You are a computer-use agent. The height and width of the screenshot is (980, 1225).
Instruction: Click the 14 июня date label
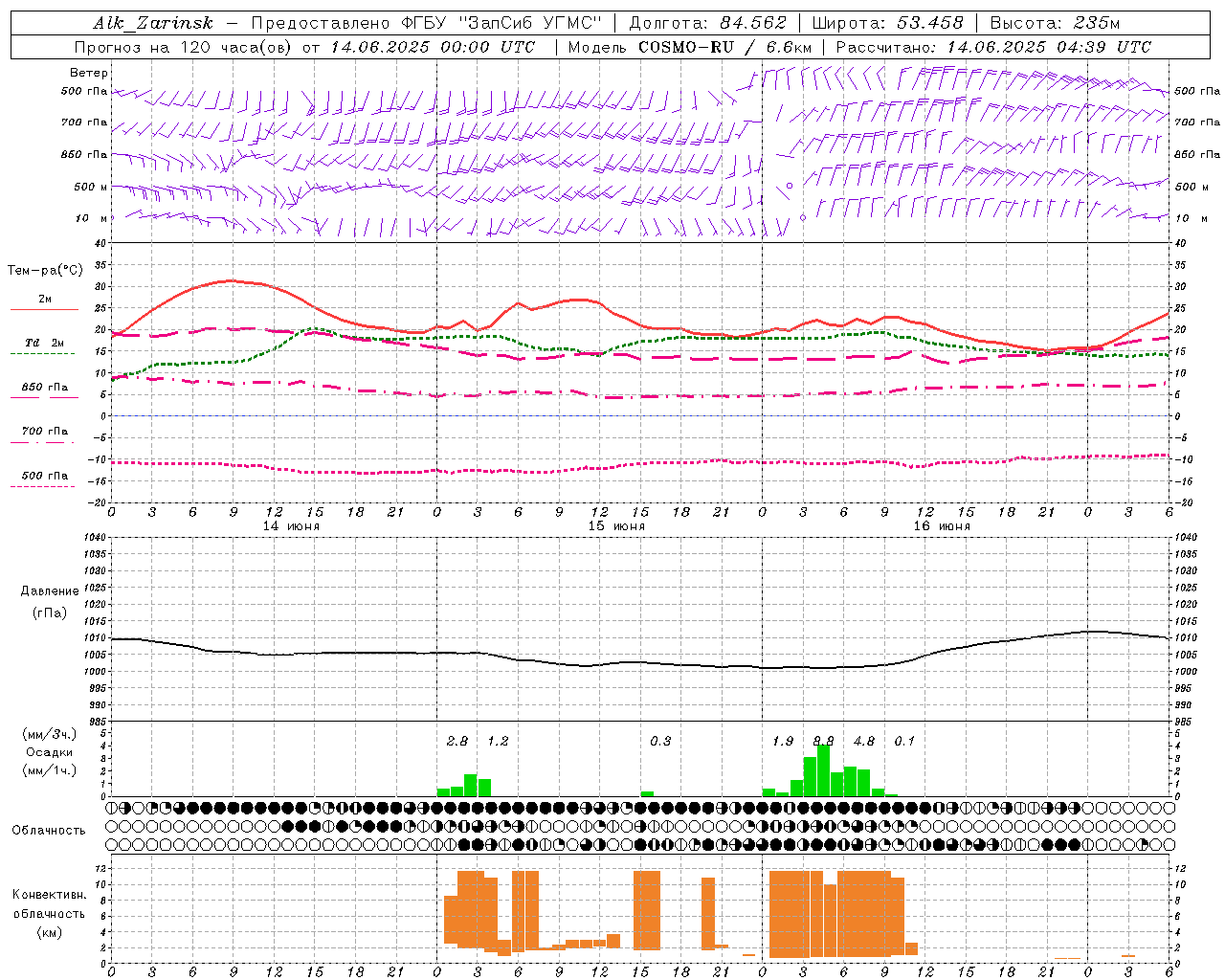pyautogui.click(x=291, y=526)
